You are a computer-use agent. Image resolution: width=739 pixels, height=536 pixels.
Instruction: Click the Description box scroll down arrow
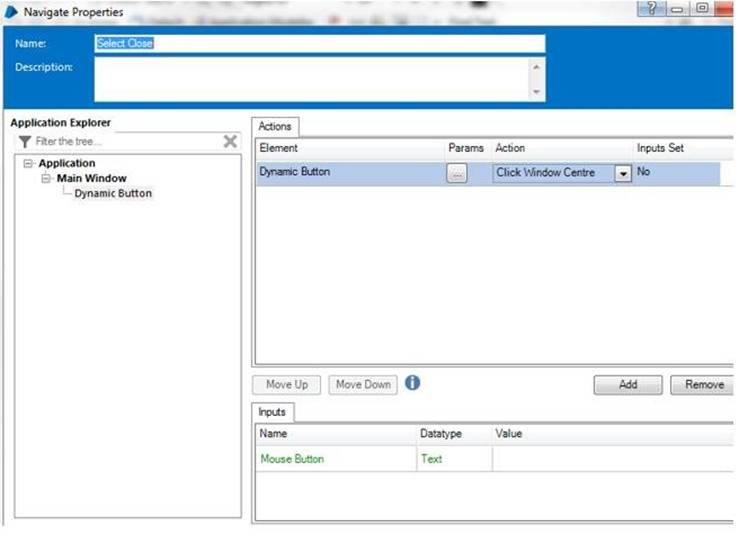[538, 92]
